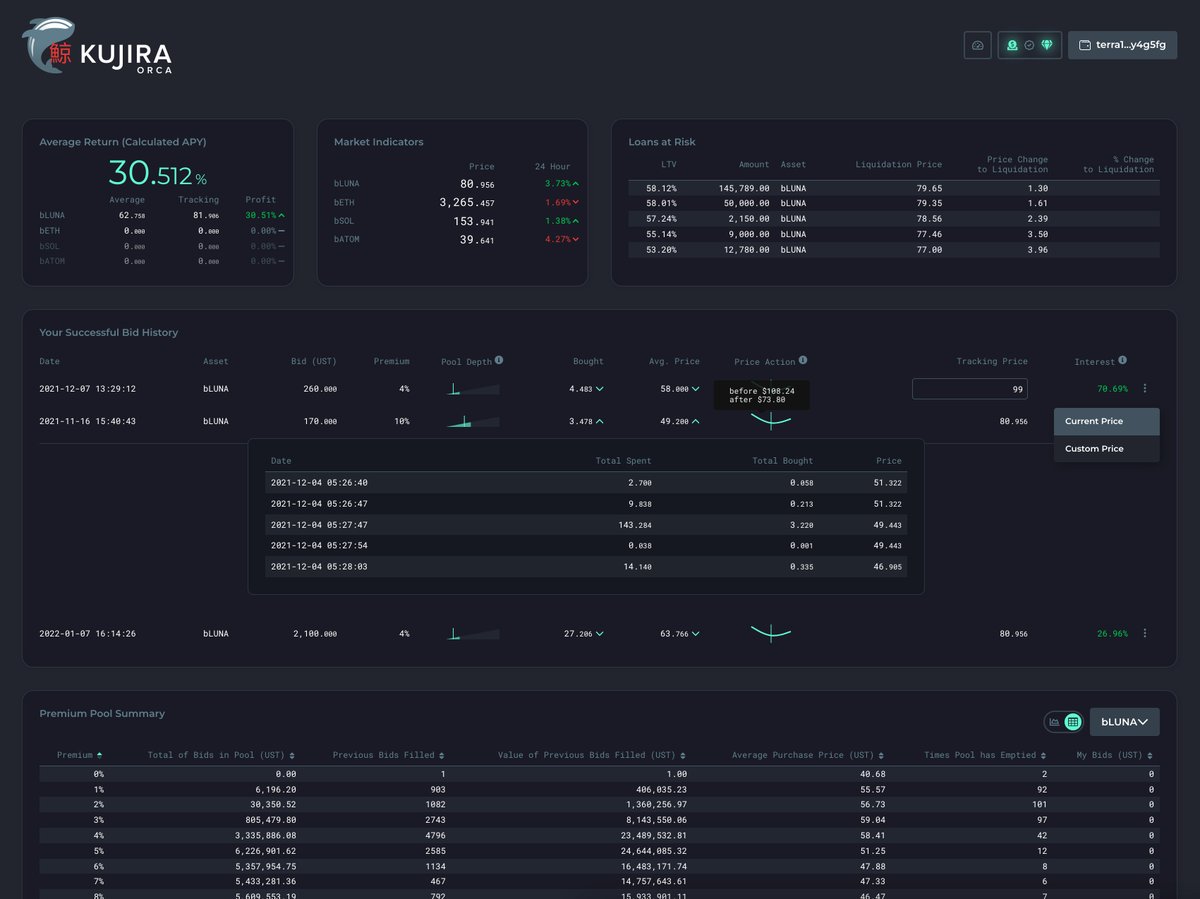The height and width of the screenshot is (899, 1200).
Task: Click fill row 2021-12-04 05:26:40
Action: click(586, 482)
